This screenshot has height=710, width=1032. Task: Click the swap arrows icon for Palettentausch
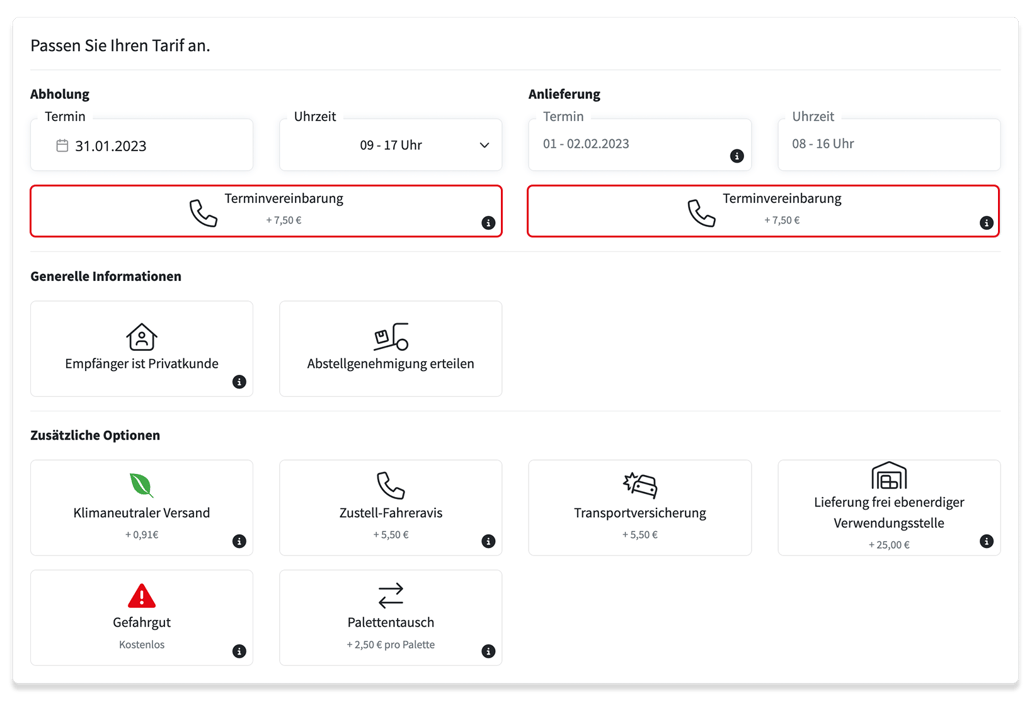(391, 596)
